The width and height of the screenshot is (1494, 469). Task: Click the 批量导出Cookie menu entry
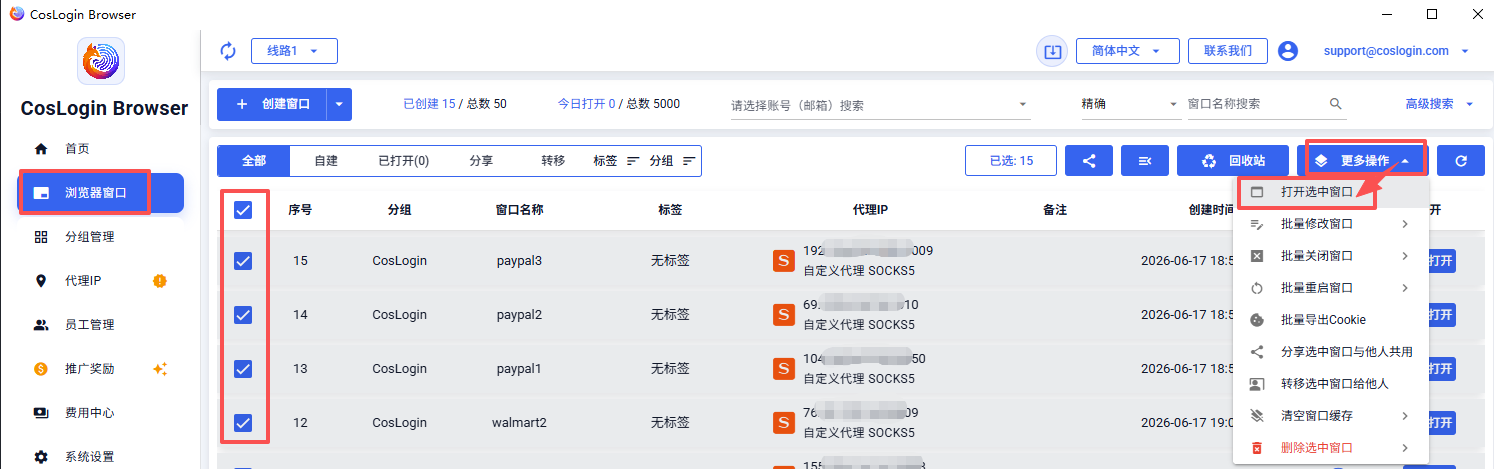(x=1332, y=320)
